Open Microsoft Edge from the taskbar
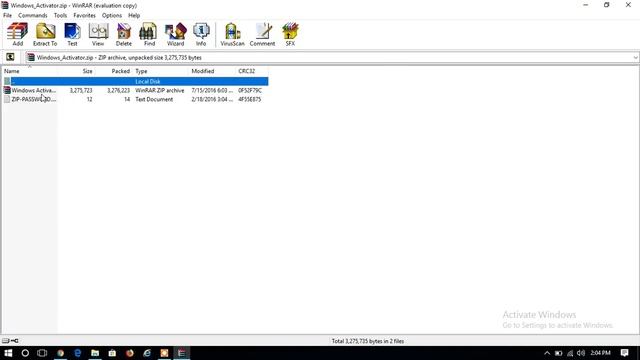Viewport: 640px width, 360px height. pos(78,353)
